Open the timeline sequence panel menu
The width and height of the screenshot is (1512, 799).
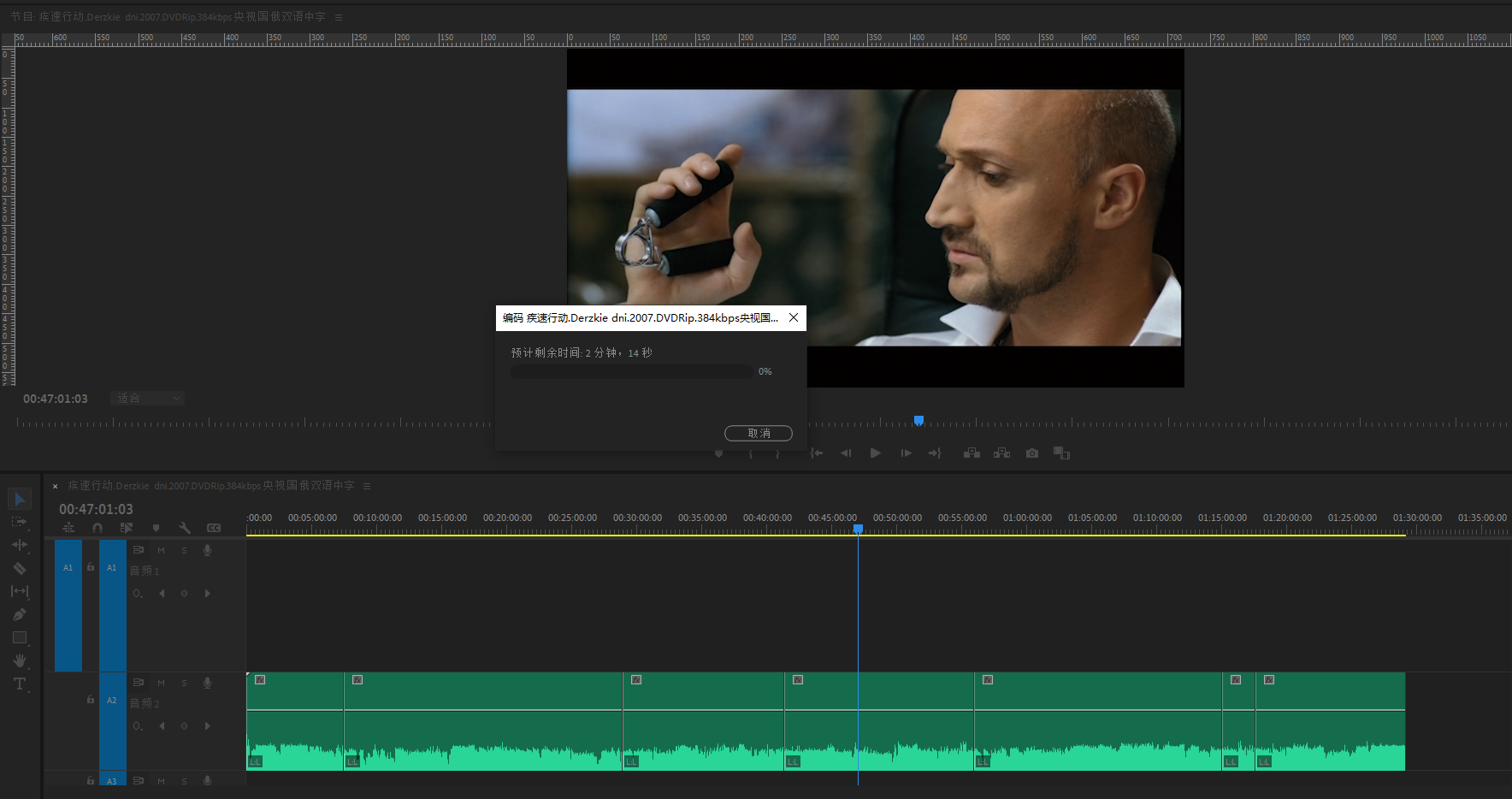[367, 486]
